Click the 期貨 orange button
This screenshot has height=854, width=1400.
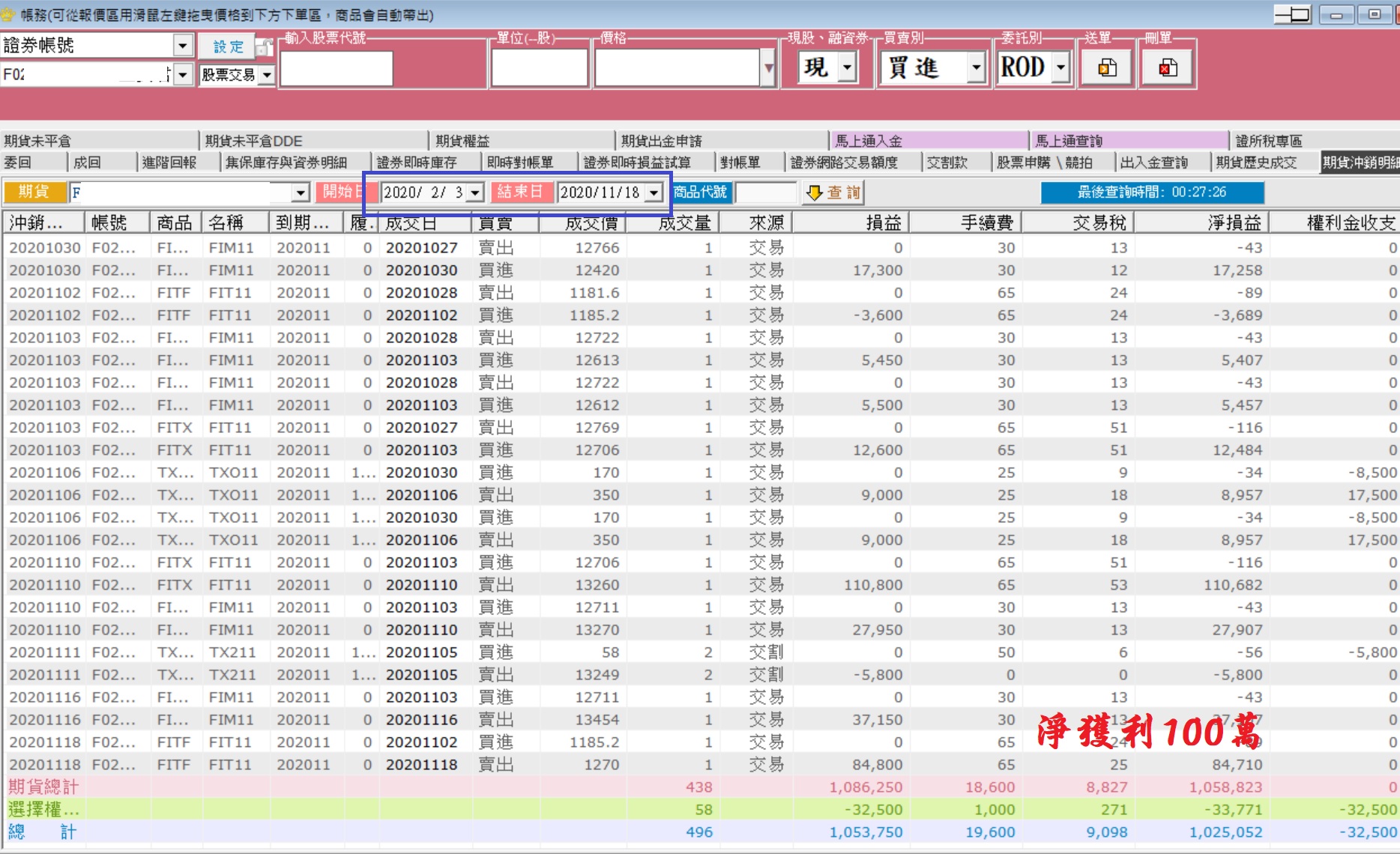(34, 193)
